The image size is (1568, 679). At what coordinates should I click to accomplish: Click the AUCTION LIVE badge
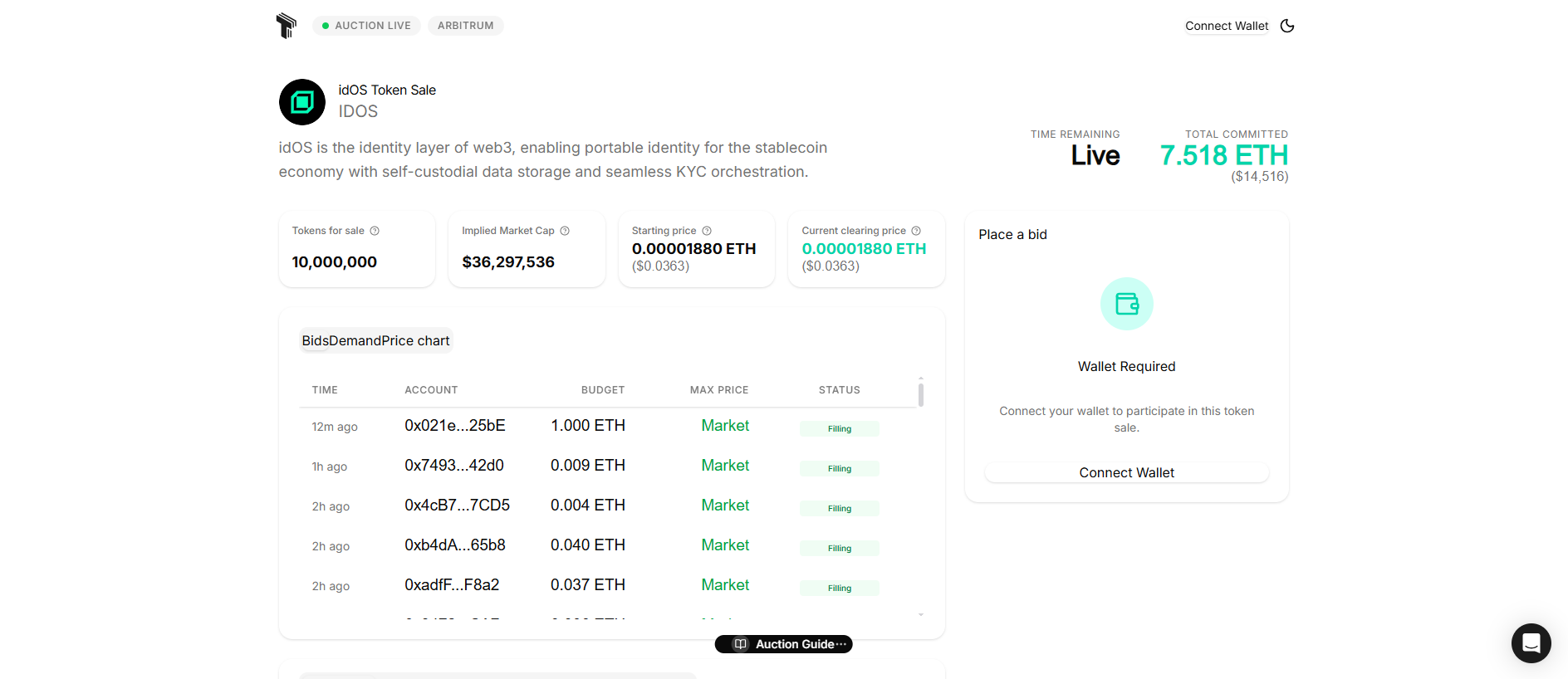(366, 26)
